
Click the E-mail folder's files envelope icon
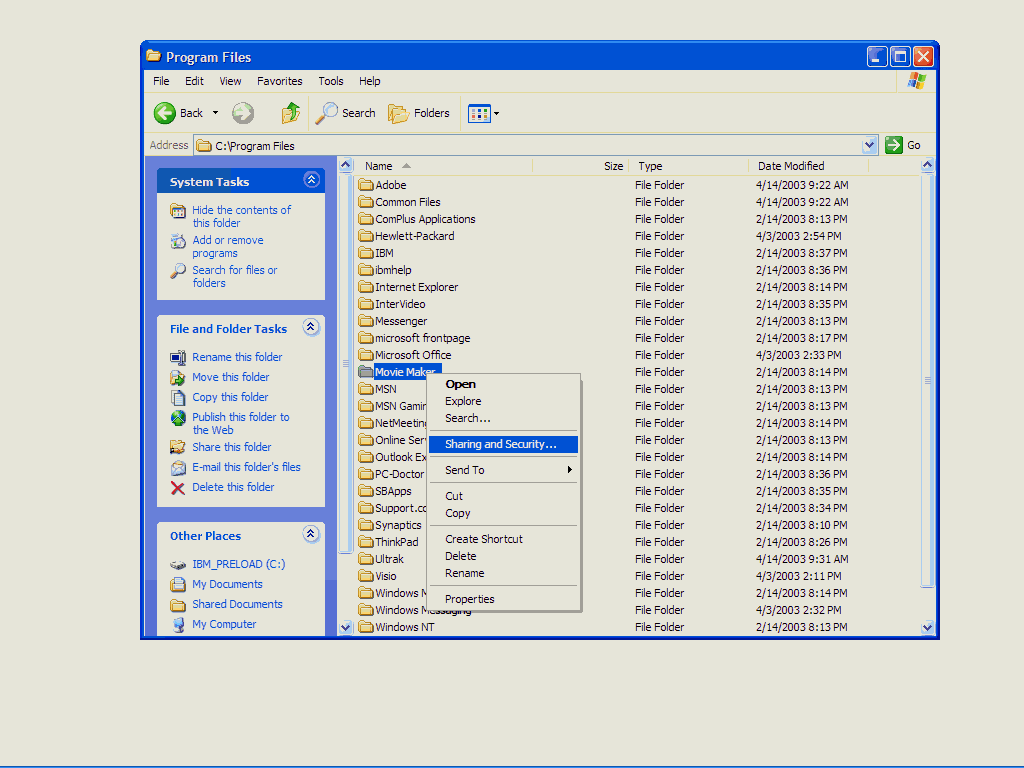click(x=178, y=468)
